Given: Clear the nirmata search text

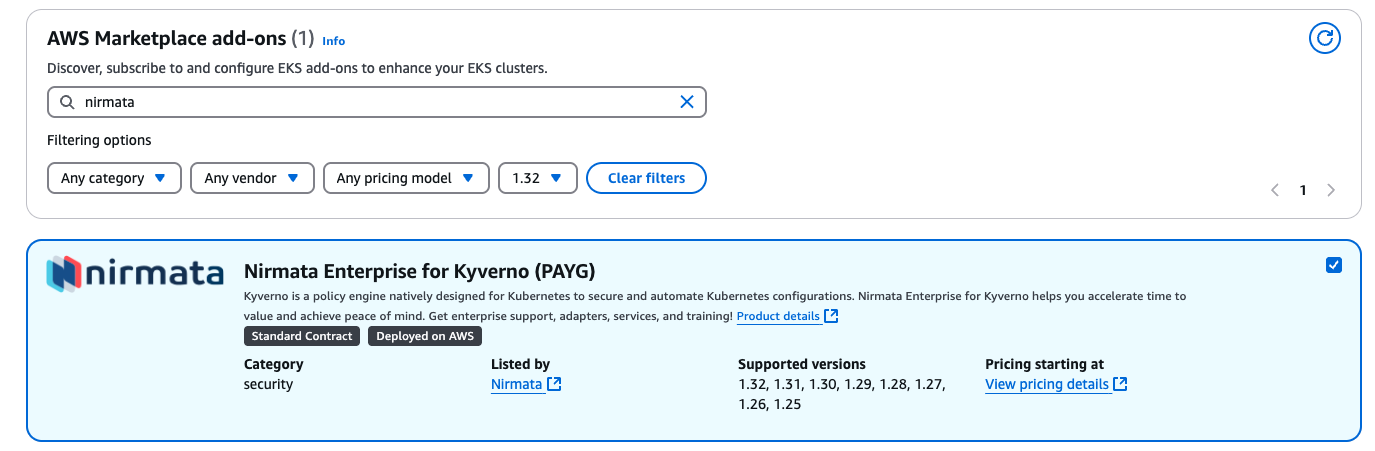Looking at the screenshot, I should click(x=687, y=102).
